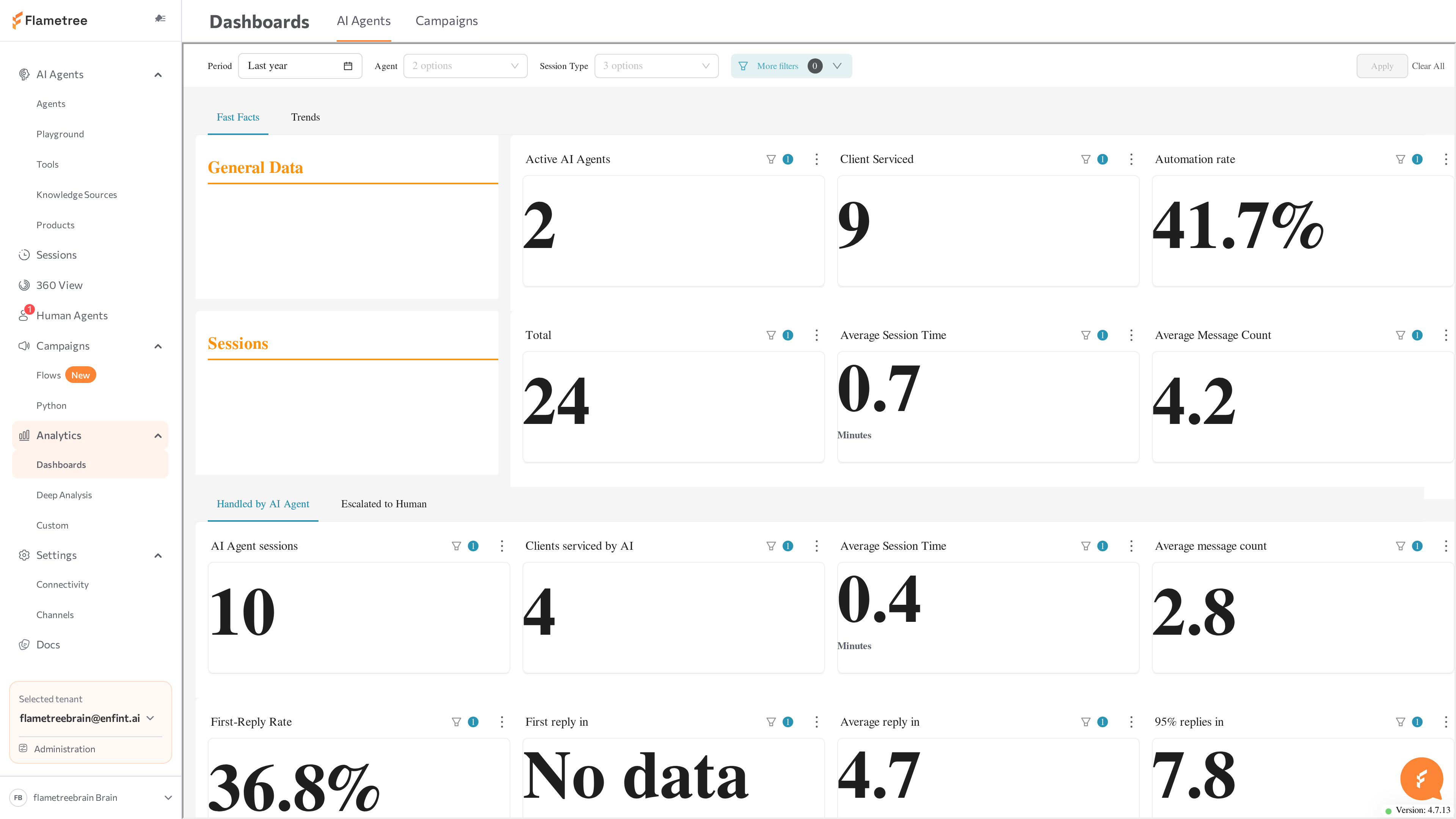Screen dimensions: 1456x819
Task: Click the FB user avatar
Action: pyautogui.click(x=18, y=797)
